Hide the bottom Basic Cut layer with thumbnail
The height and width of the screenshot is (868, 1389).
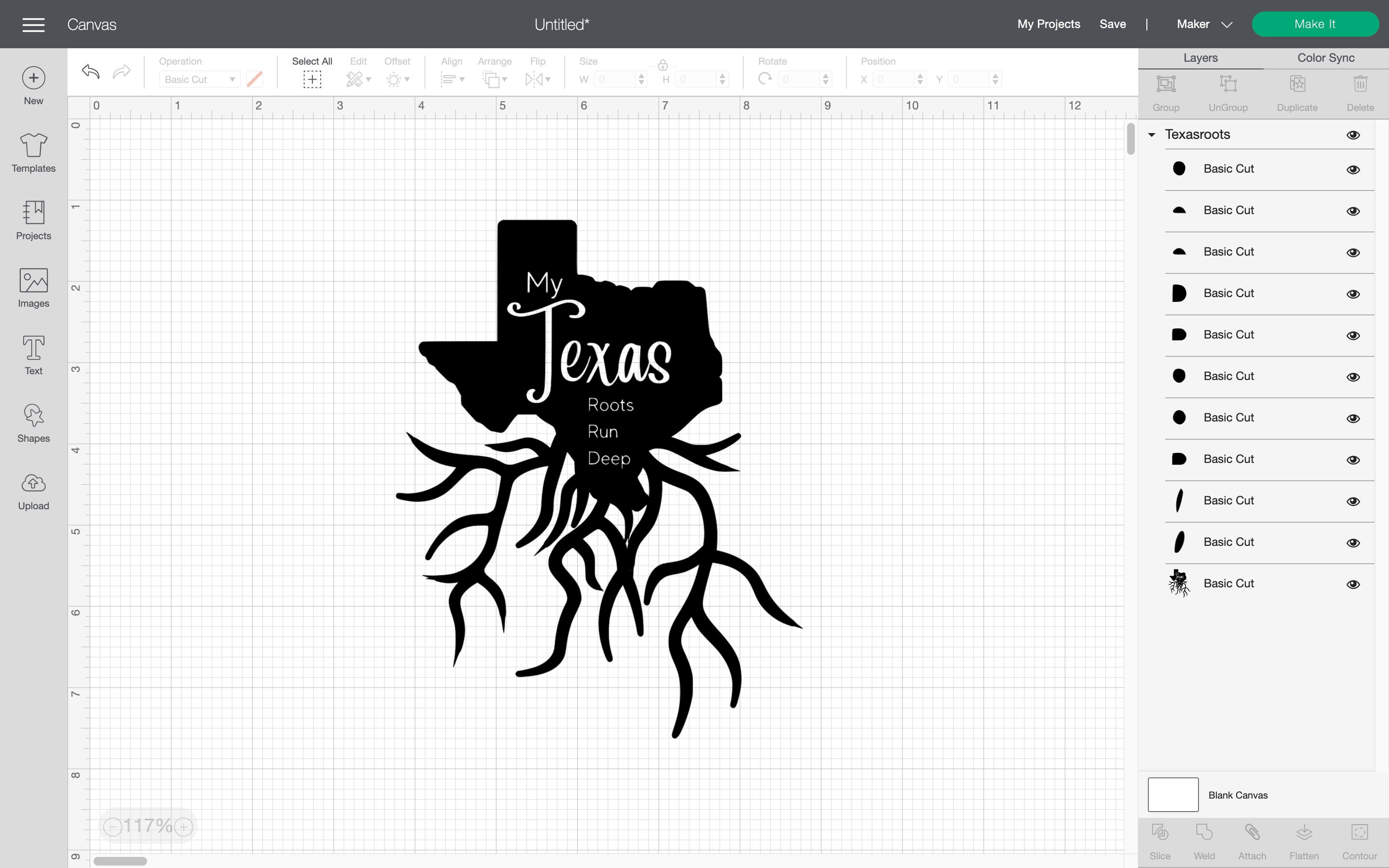click(1353, 584)
